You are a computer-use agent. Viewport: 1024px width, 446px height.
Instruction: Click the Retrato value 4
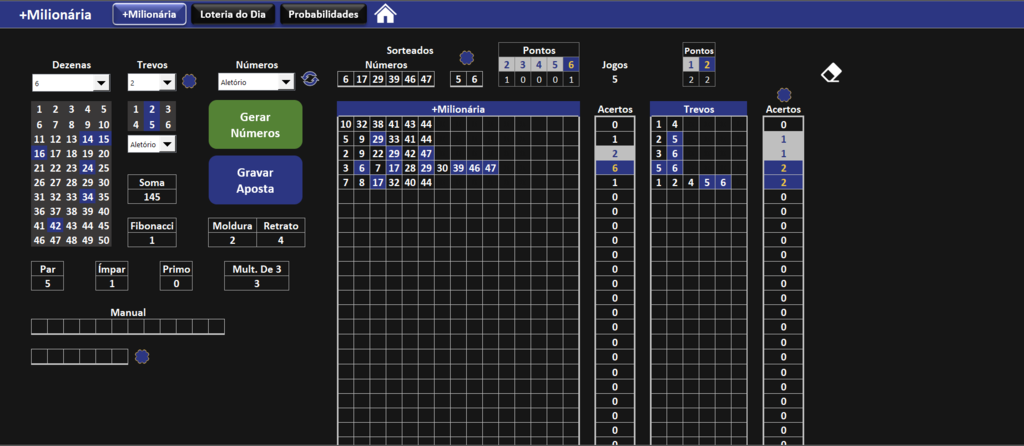point(281,240)
